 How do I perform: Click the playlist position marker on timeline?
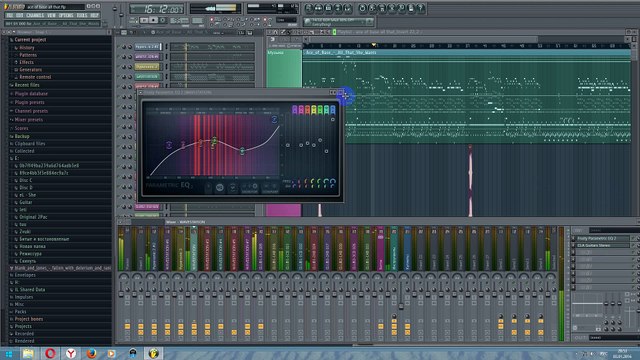(x=373, y=44)
